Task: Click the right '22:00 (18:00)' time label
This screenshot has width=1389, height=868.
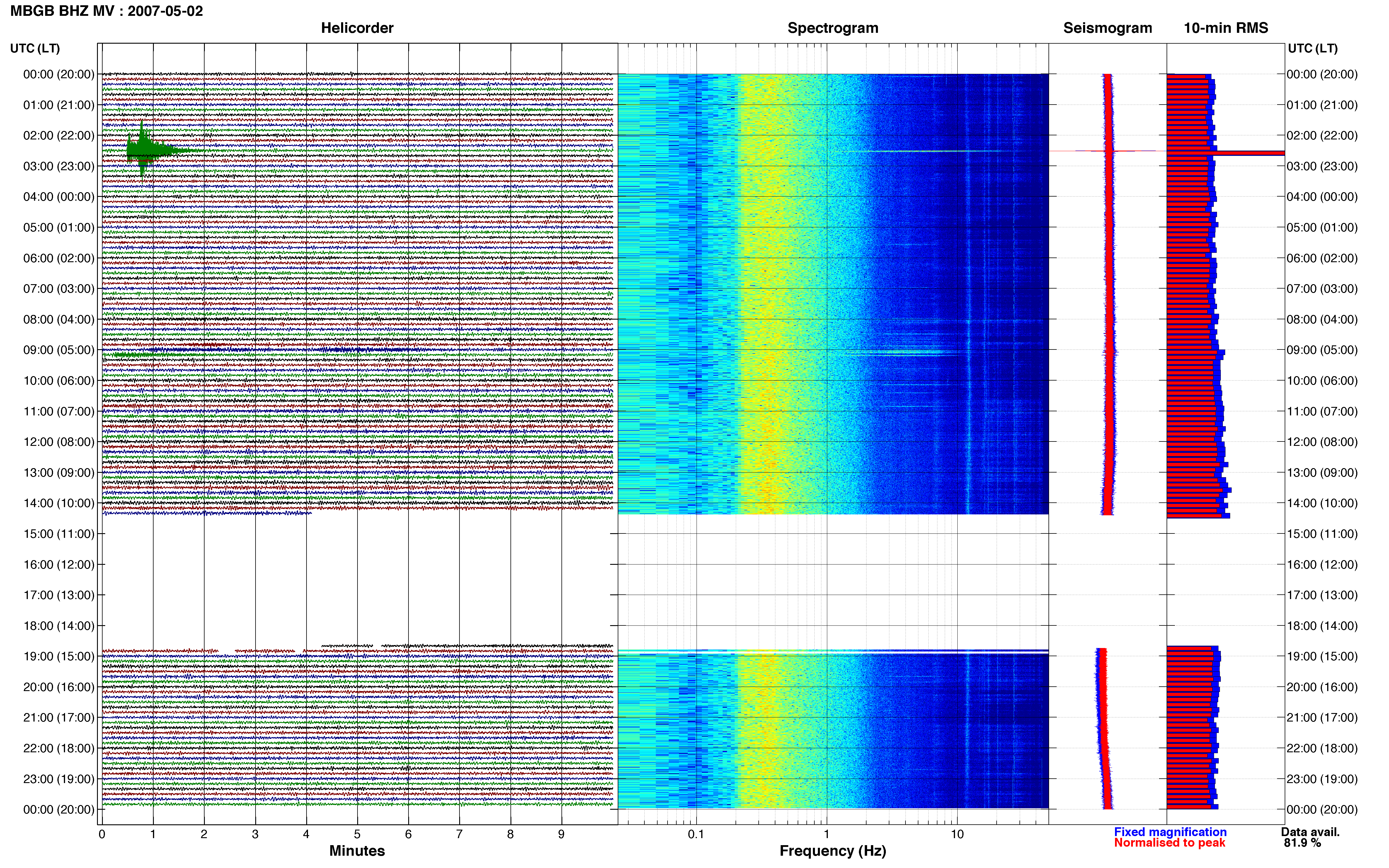Action: tap(1322, 748)
